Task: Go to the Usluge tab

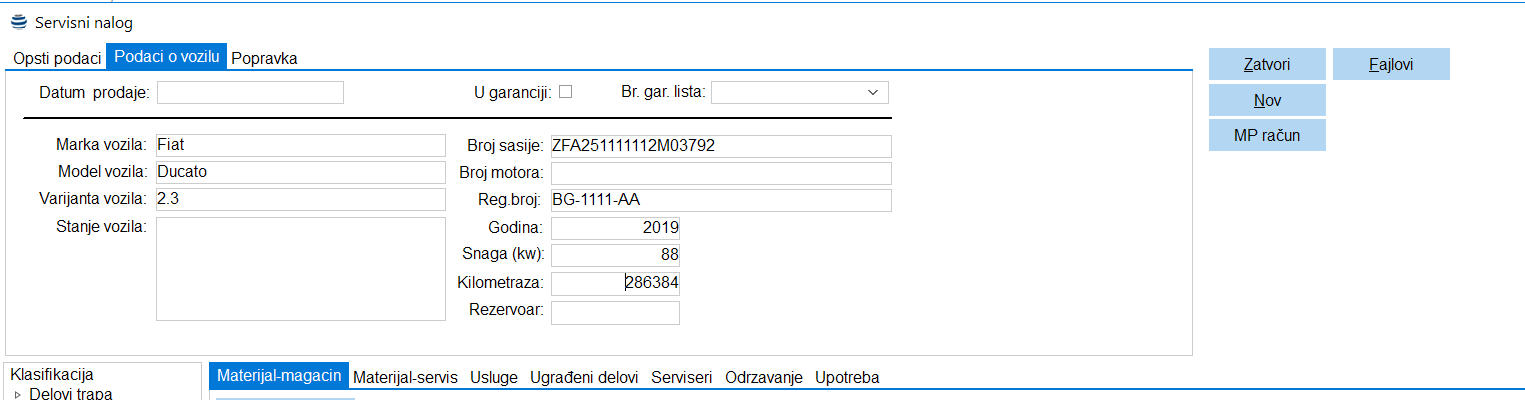Action: 494,377
